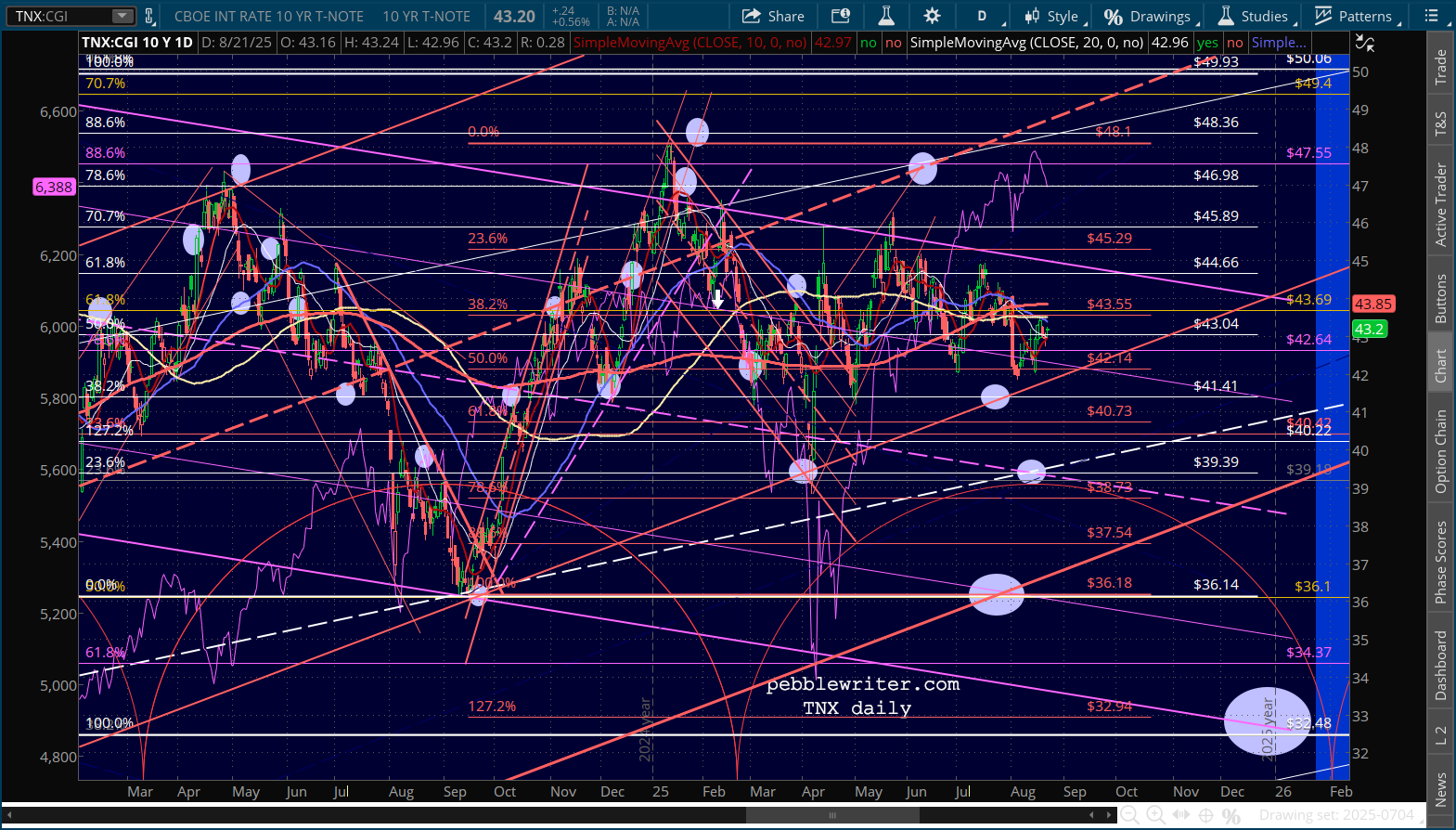Click the symbol link clipboard icon

[x=149, y=16]
